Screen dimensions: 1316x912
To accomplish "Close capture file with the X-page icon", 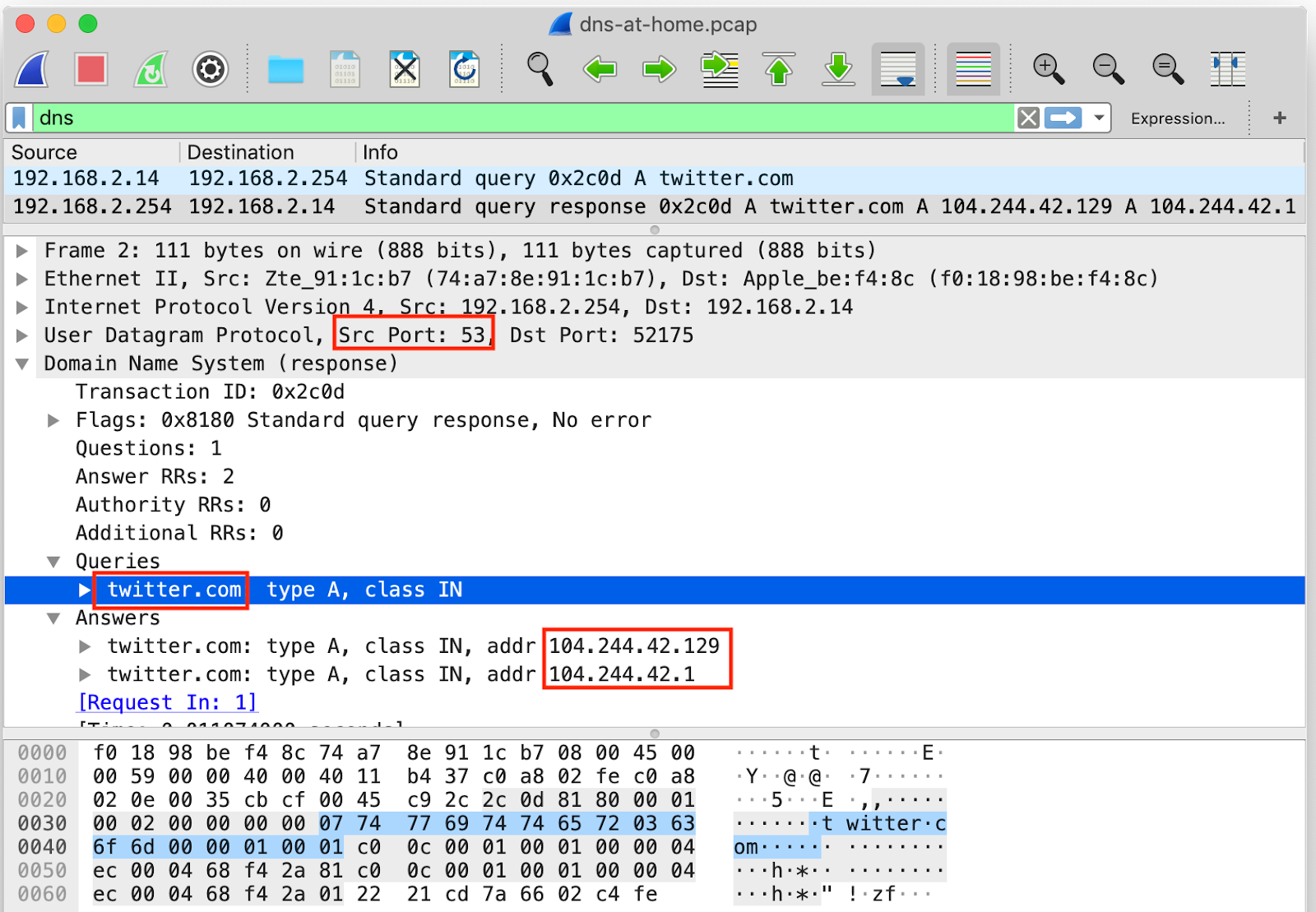I will pyautogui.click(x=405, y=69).
